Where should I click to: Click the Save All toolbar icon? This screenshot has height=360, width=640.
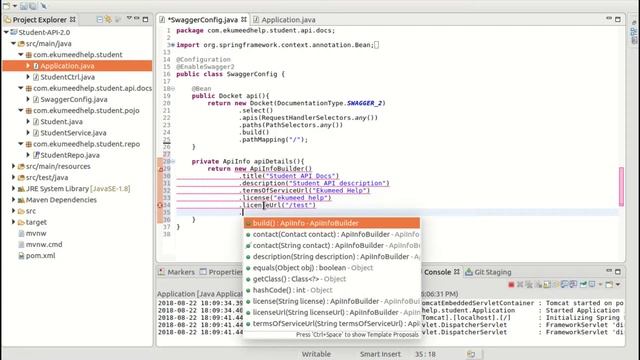33,6
